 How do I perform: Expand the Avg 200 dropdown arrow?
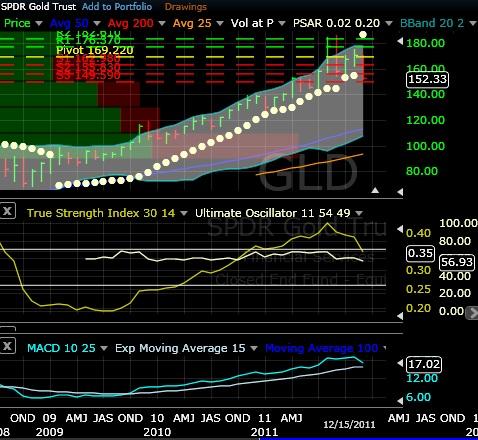[162, 23]
